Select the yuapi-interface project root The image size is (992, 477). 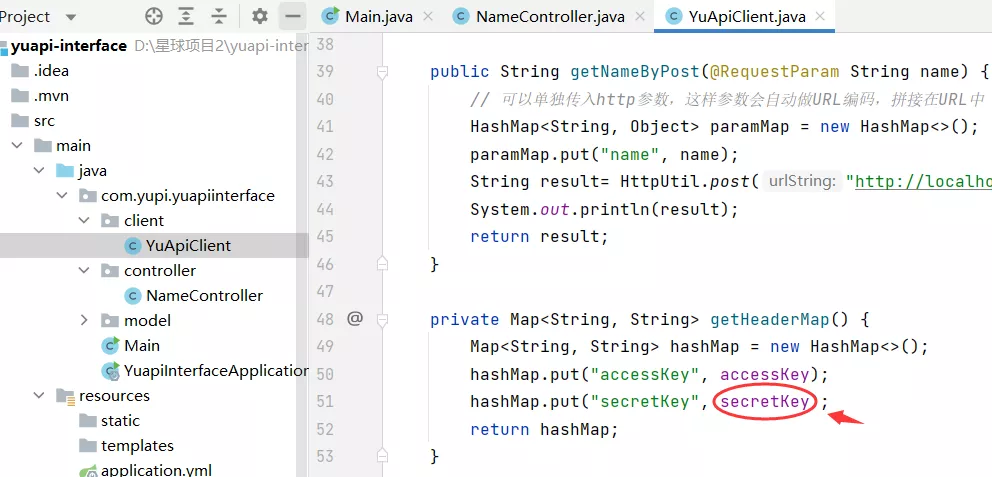68,46
